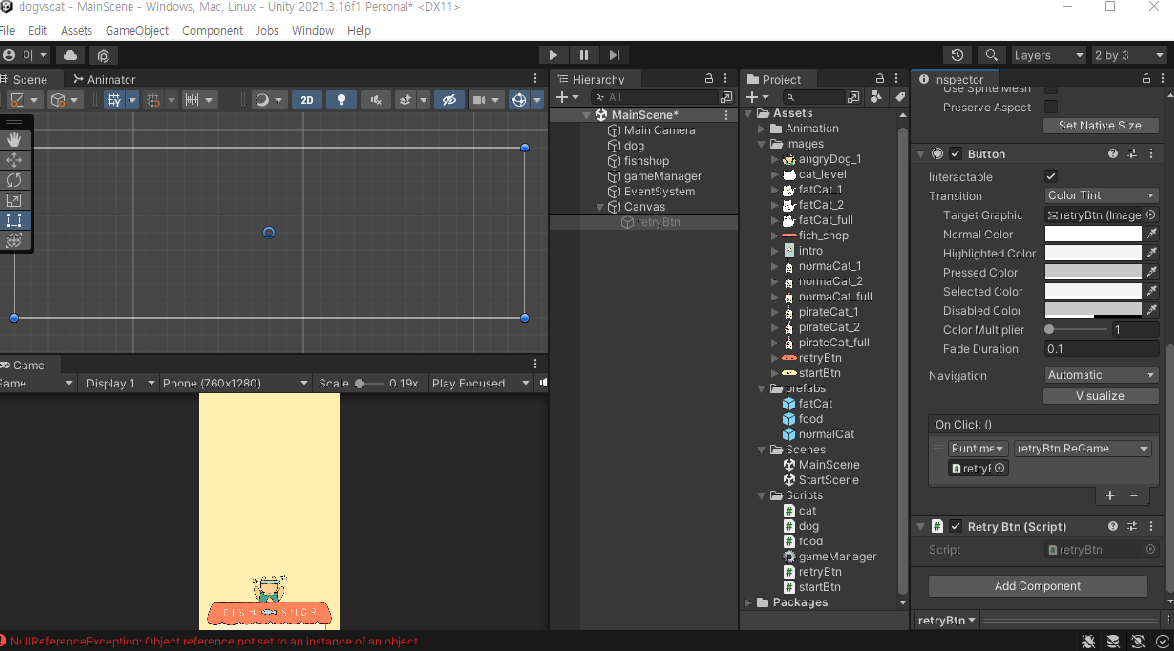Toggle scene lighting bulb
1174x651 pixels.
(341, 100)
